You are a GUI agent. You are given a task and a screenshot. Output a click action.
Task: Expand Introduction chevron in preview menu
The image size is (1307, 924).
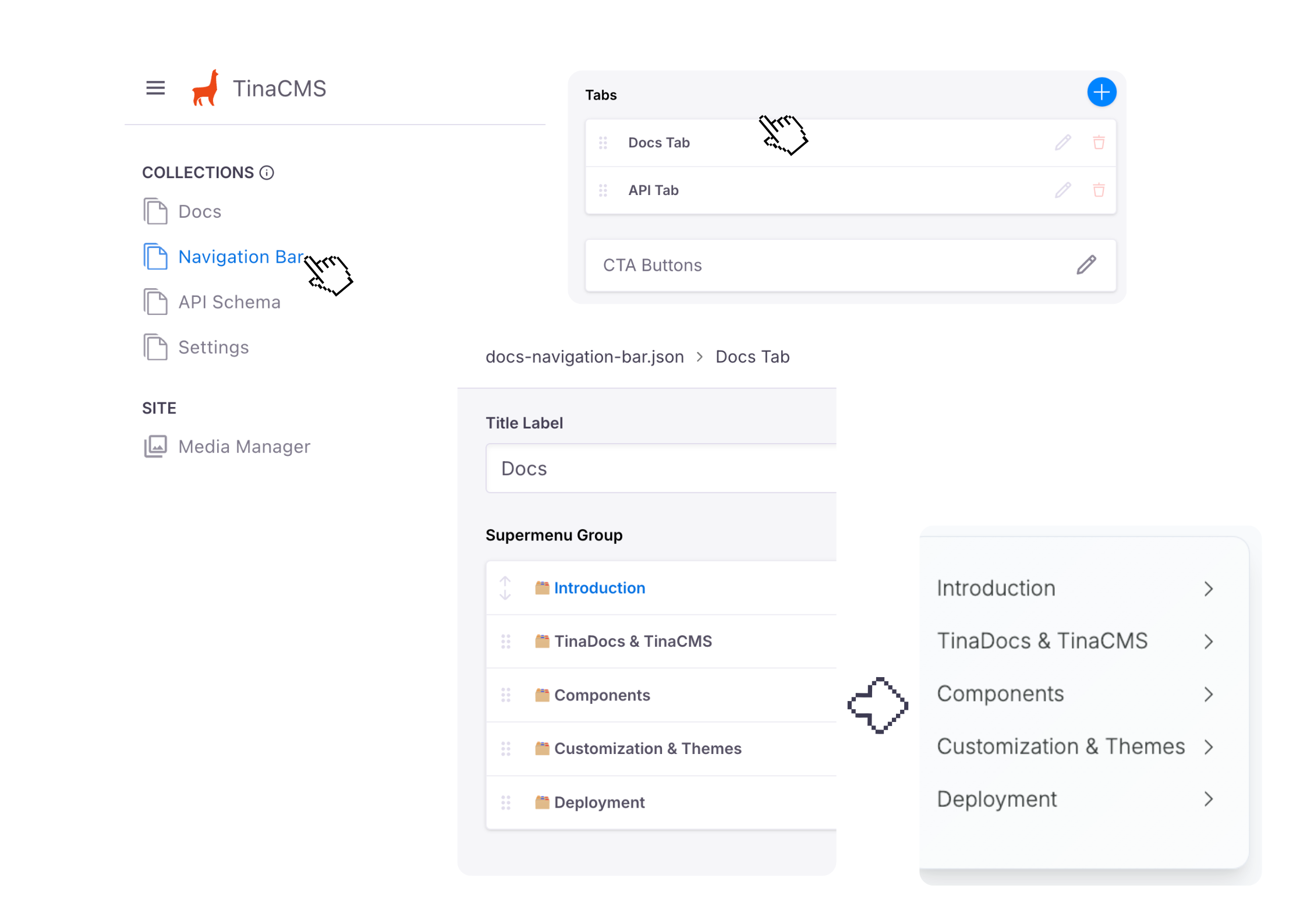[1209, 589]
